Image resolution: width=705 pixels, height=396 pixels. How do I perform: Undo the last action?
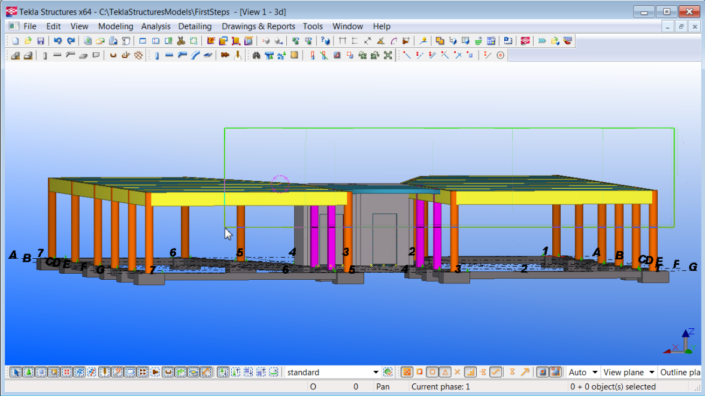[58, 41]
